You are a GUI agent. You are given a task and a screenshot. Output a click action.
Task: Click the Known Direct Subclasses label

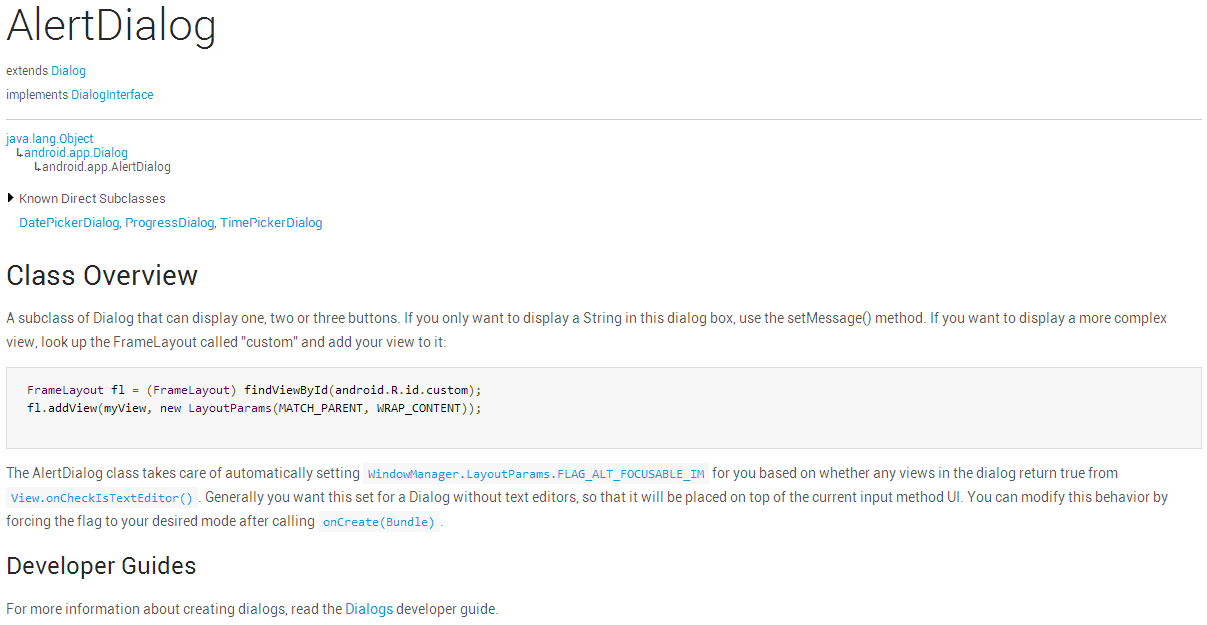tap(92, 199)
